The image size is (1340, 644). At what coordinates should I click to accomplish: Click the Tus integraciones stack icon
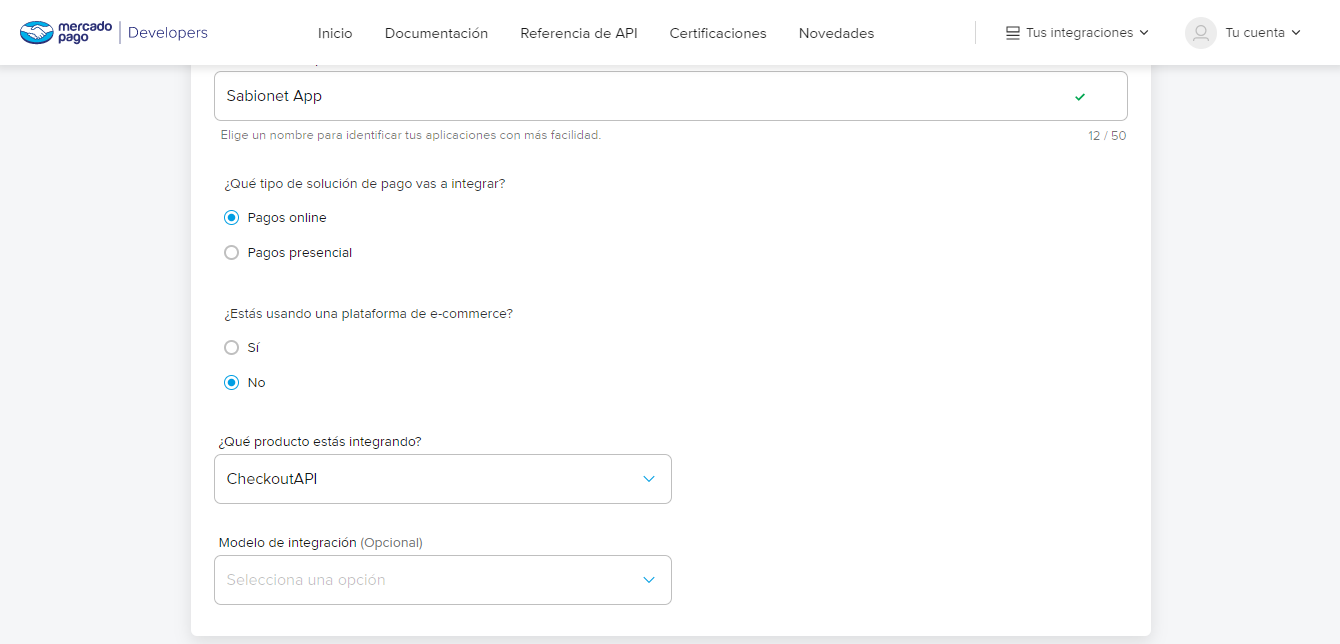pyautogui.click(x=1012, y=33)
